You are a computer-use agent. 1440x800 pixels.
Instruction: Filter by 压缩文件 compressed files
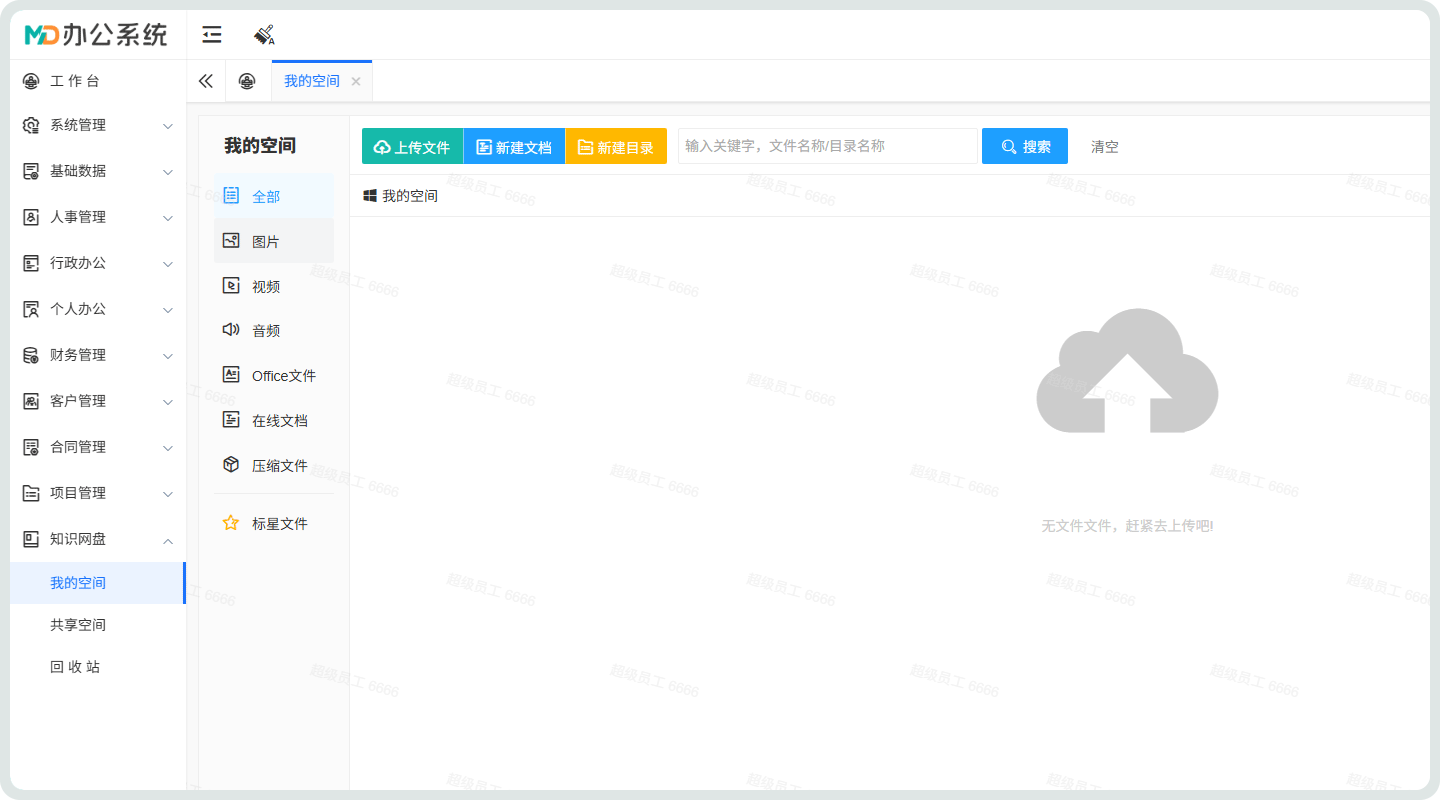click(x=279, y=465)
